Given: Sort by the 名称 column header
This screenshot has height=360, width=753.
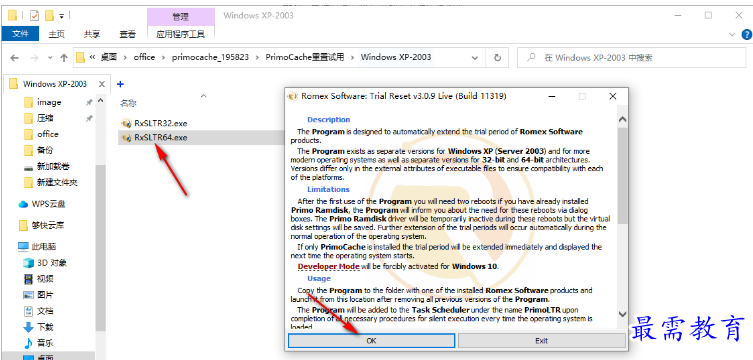Looking at the screenshot, I should tap(128, 103).
